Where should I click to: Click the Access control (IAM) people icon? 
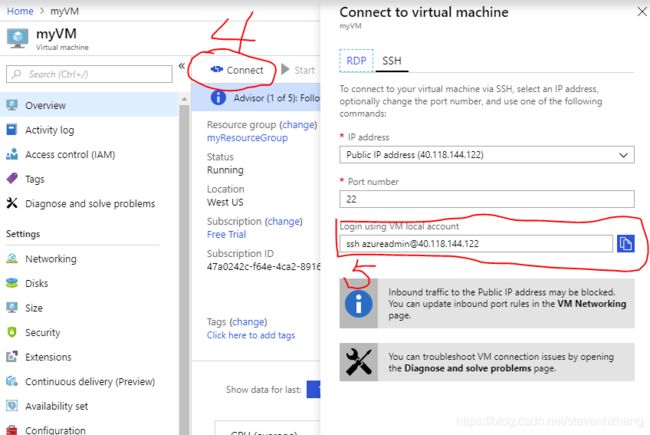coord(12,154)
